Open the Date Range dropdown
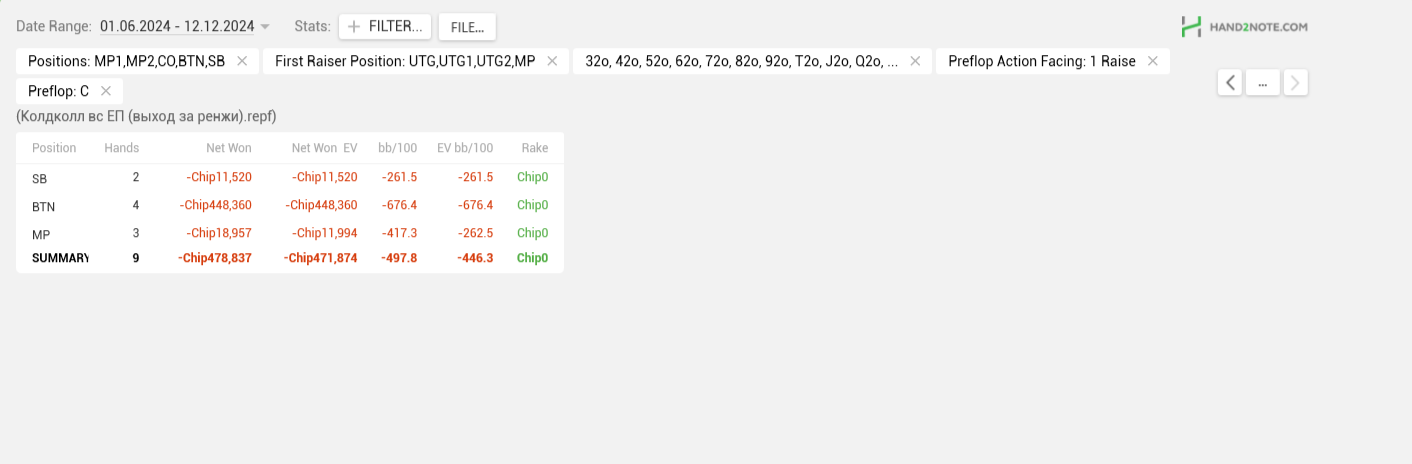Viewport: 1412px width, 464px height. (x=185, y=26)
